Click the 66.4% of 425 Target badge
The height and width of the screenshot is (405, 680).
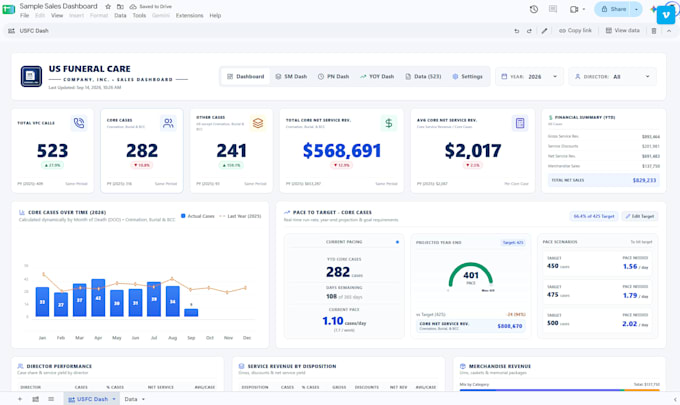point(594,216)
